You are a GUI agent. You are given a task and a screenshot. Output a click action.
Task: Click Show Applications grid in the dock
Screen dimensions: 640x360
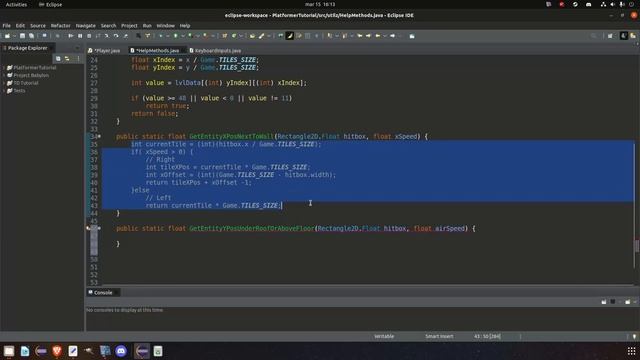pyautogui.click(x=631, y=351)
